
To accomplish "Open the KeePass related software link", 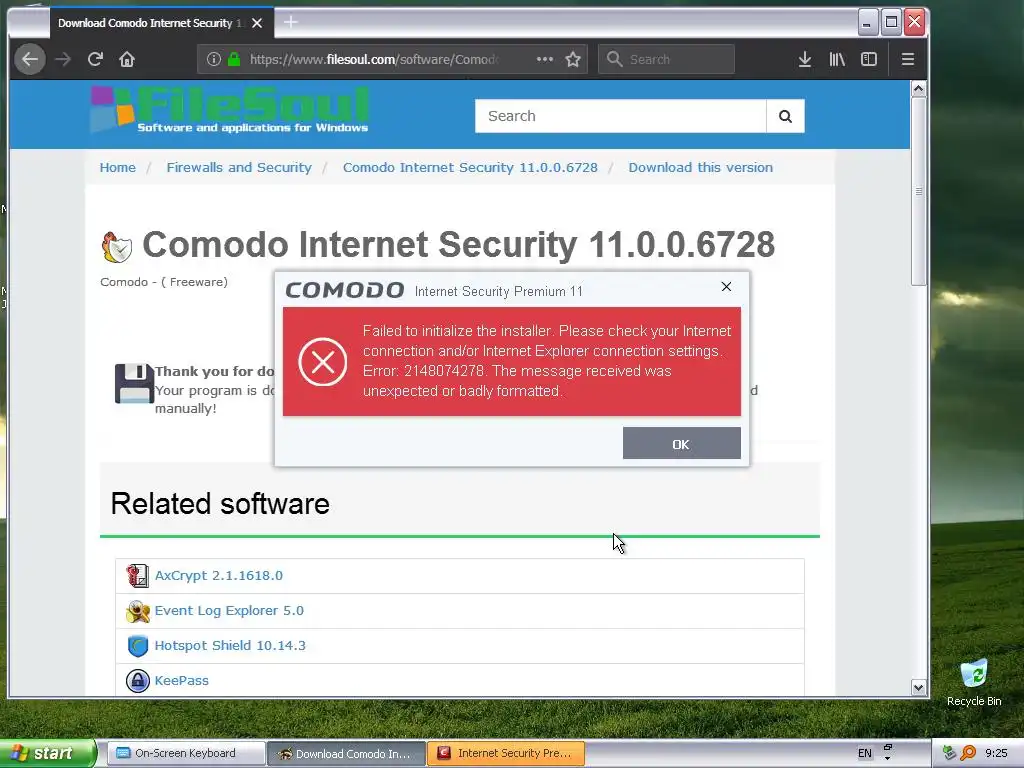I will tap(182, 680).
